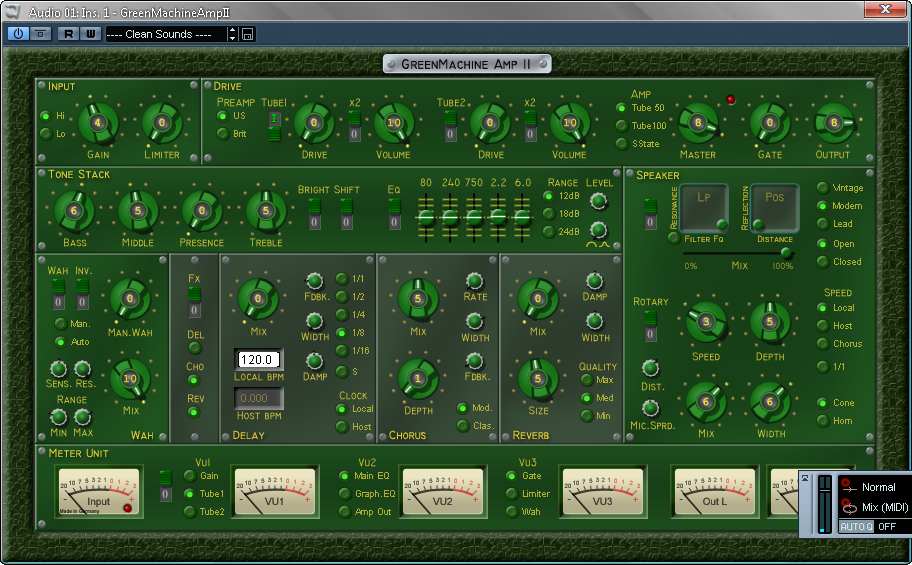This screenshot has height=565, width=912.
Task: Enable the Write automation W button
Action: coord(89,33)
